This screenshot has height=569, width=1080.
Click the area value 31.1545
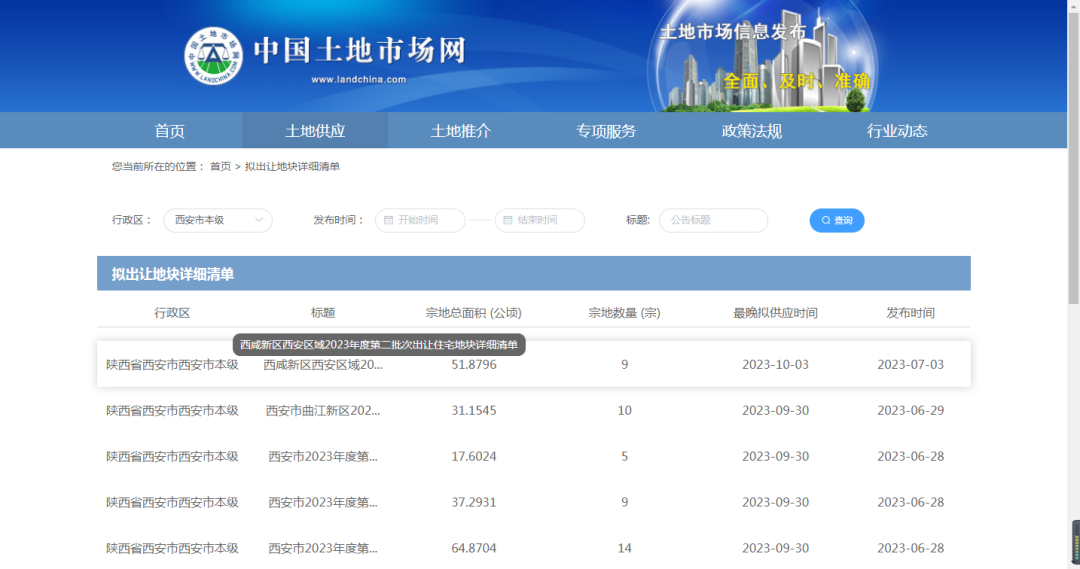pyautogui.click(x=474, y=411)
